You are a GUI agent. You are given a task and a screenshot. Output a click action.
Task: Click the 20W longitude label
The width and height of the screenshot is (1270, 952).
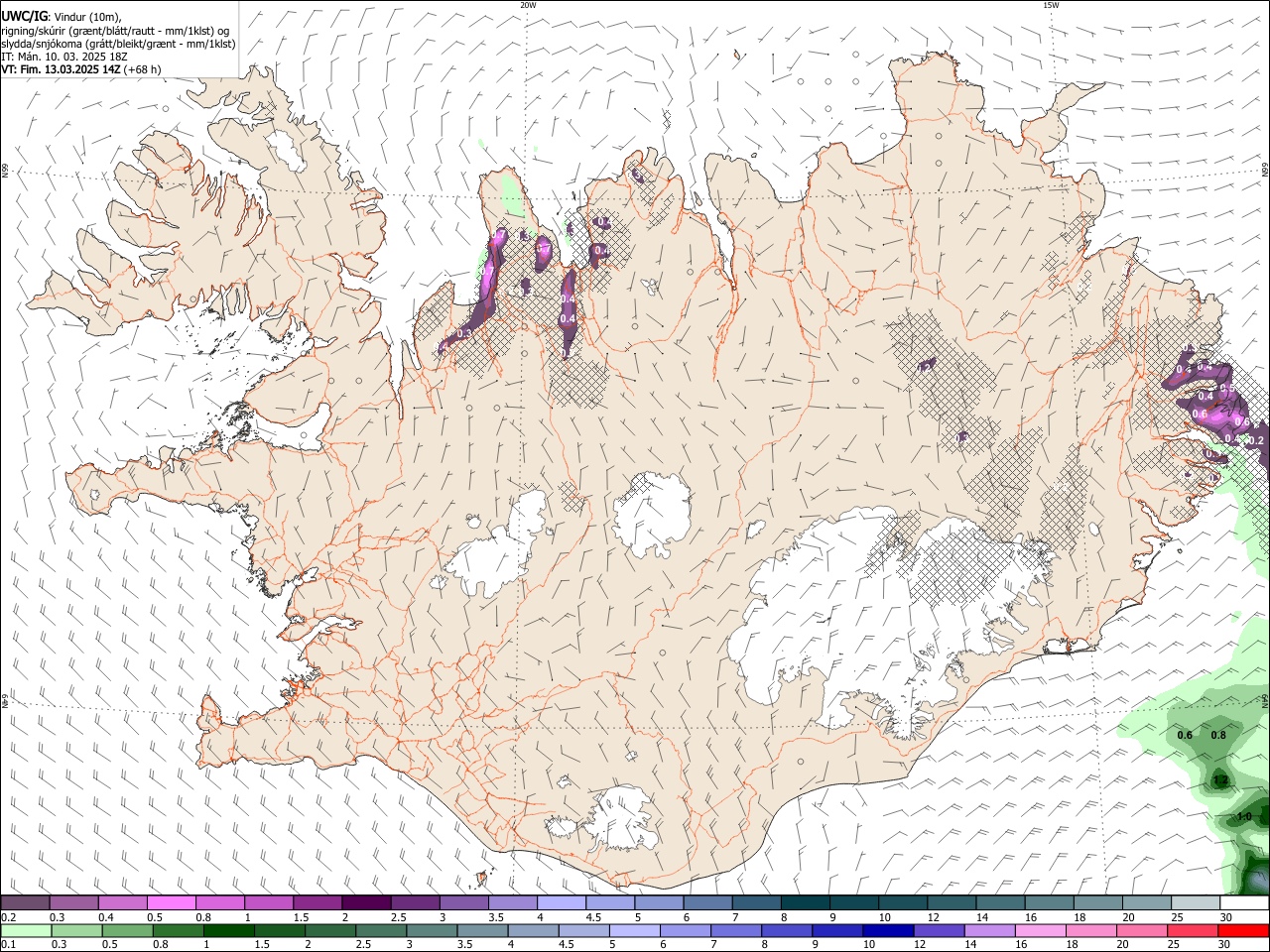[x=529, y=5]
